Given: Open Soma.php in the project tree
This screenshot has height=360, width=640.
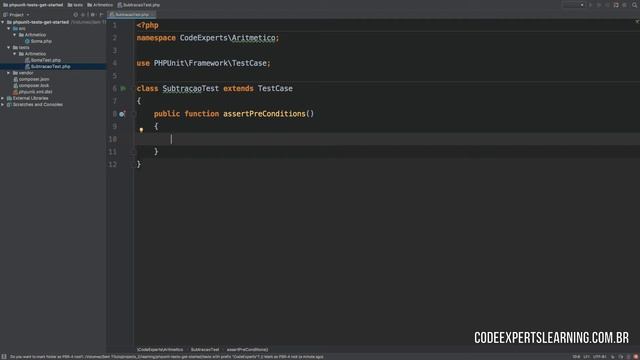Looking at the screenshot, I should coord(41,41).
